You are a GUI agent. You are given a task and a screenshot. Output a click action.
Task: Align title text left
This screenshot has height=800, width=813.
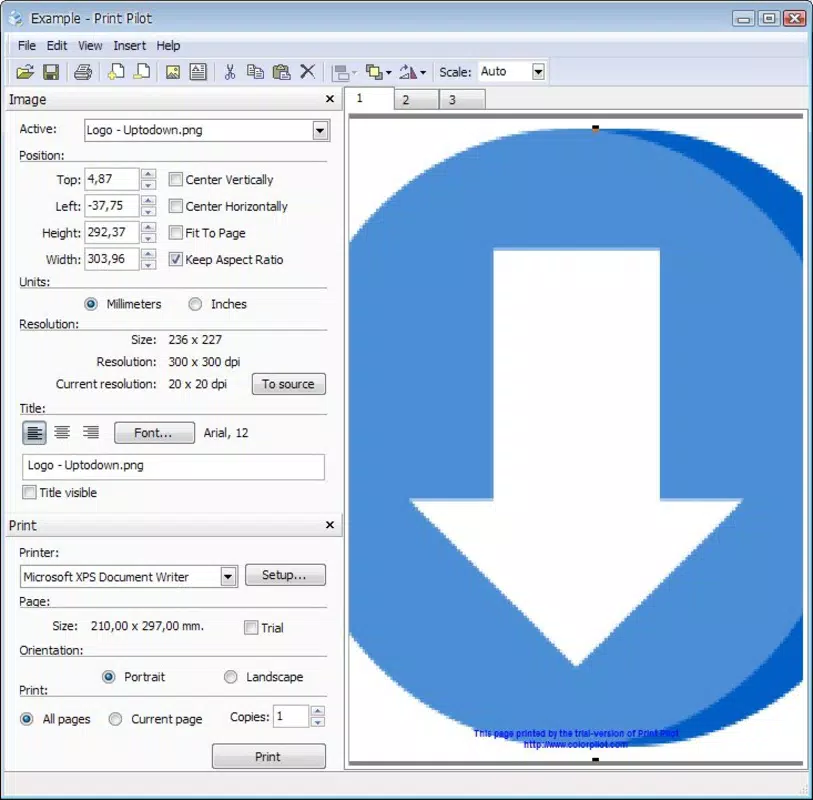click(x=34, y=432)
